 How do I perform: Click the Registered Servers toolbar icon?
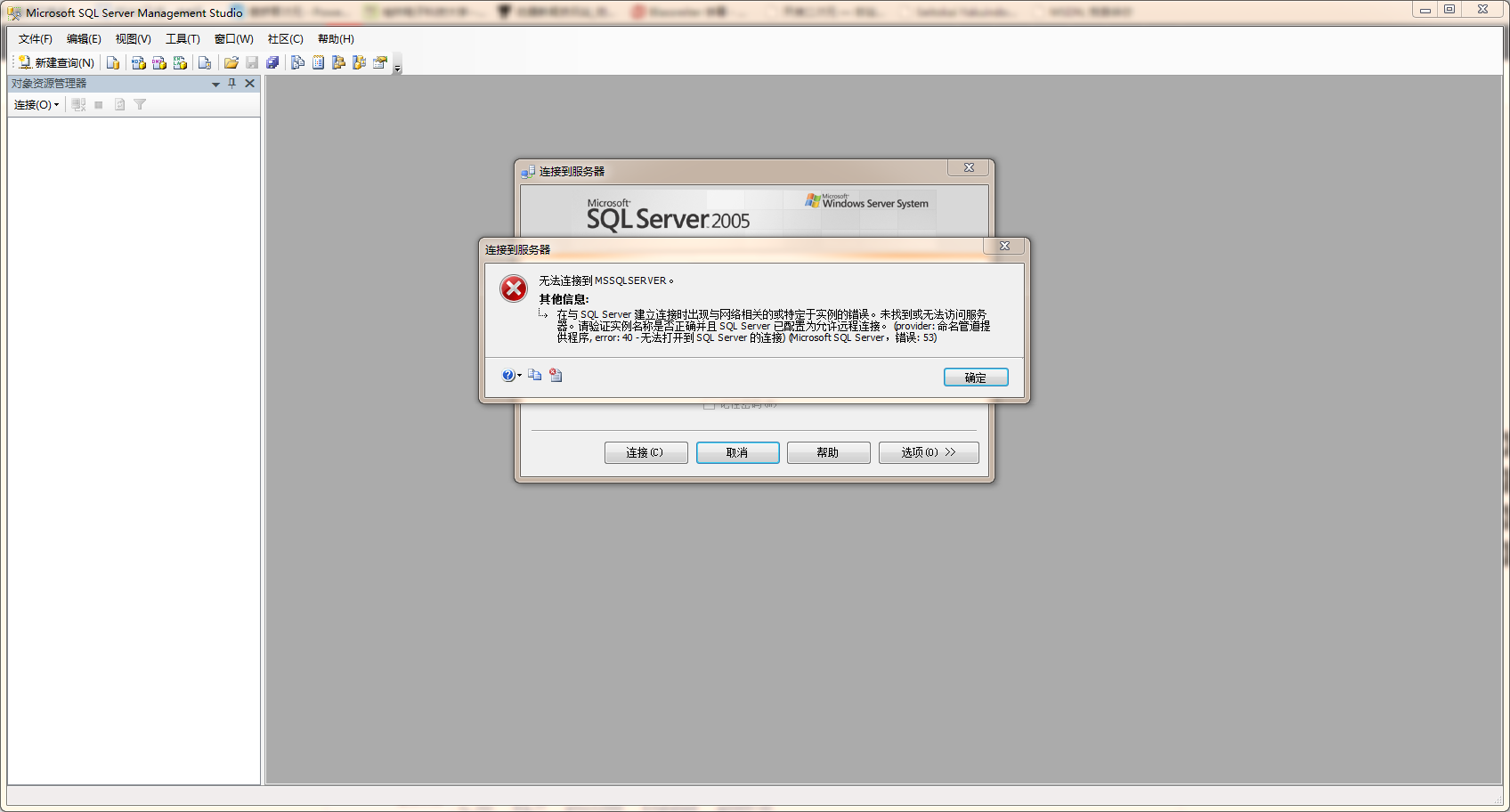coord(298,62)
